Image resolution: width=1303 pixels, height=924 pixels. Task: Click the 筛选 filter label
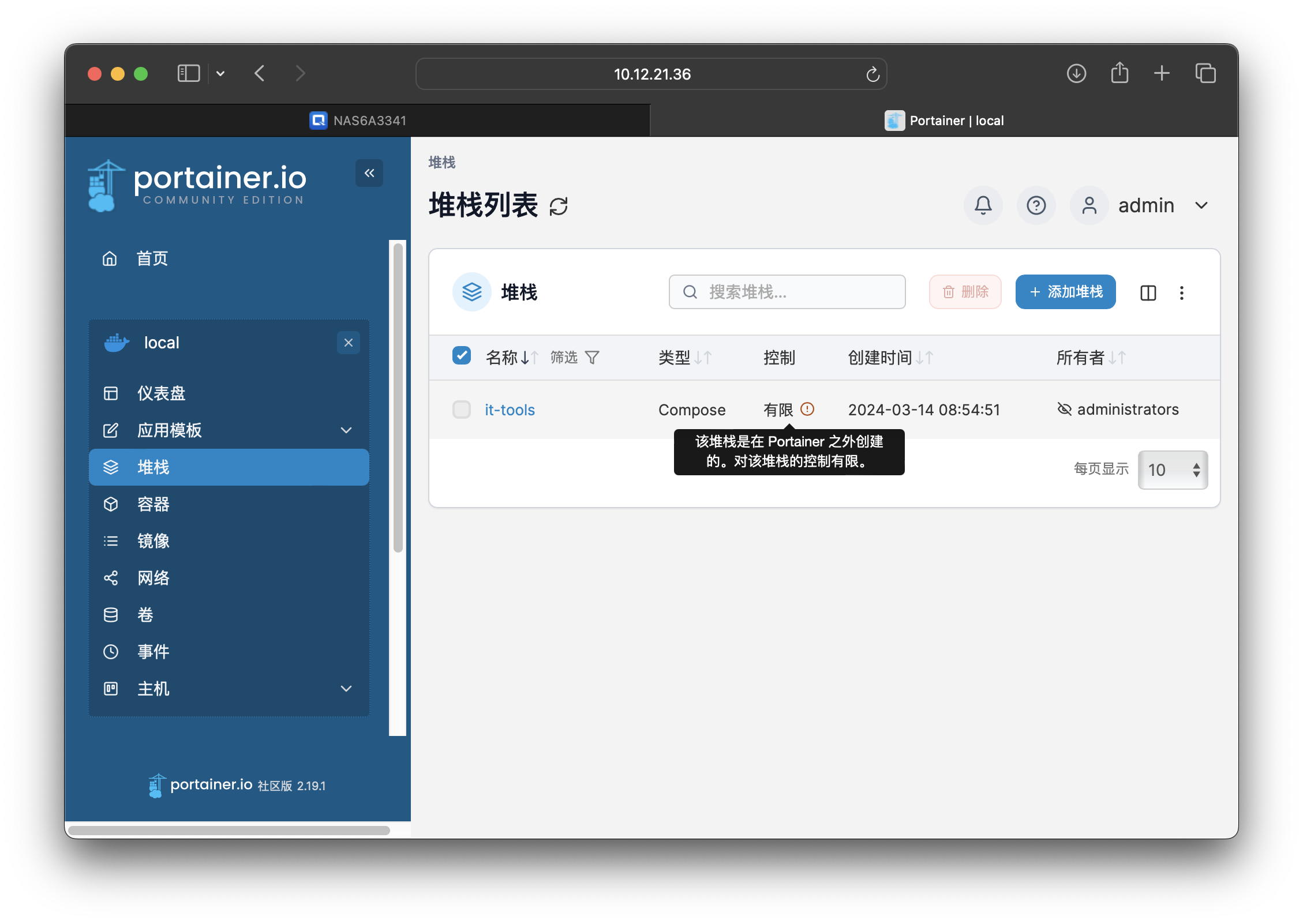(x=564, y=358)
